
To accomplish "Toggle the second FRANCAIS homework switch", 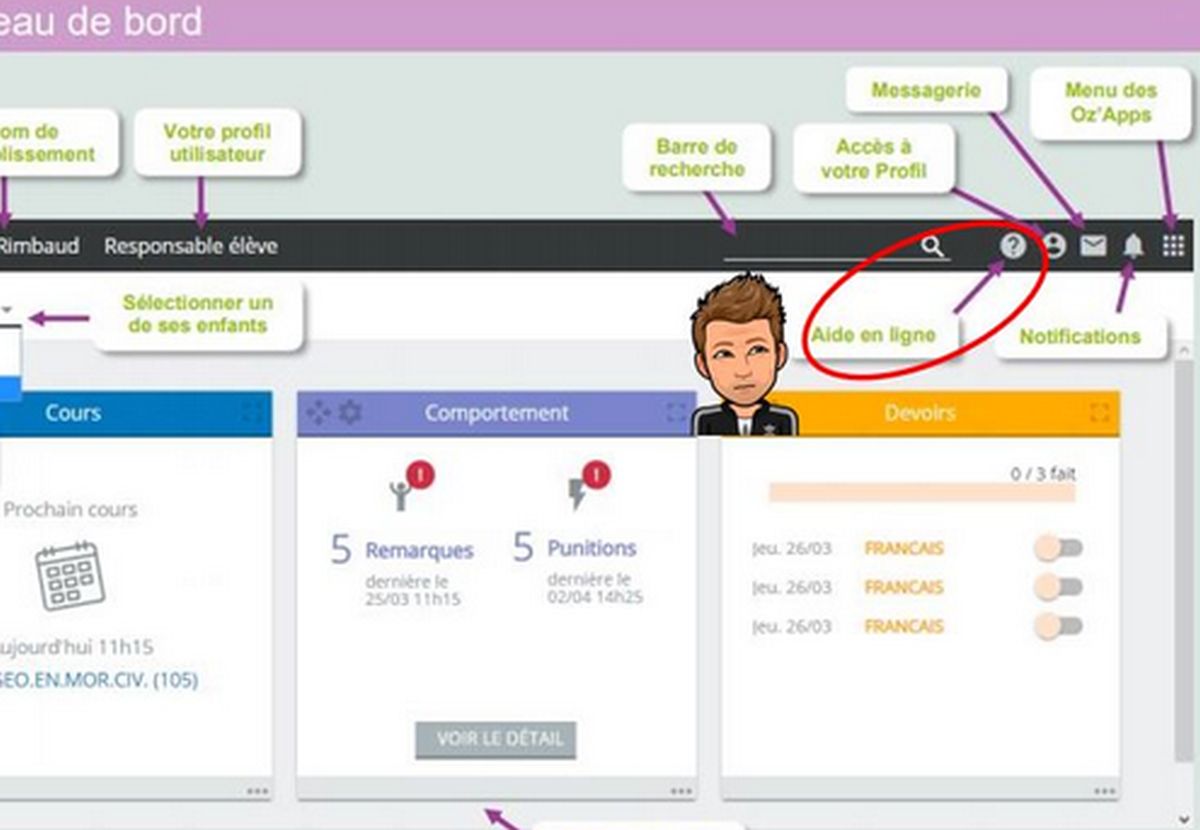I will coord(1058,587).
